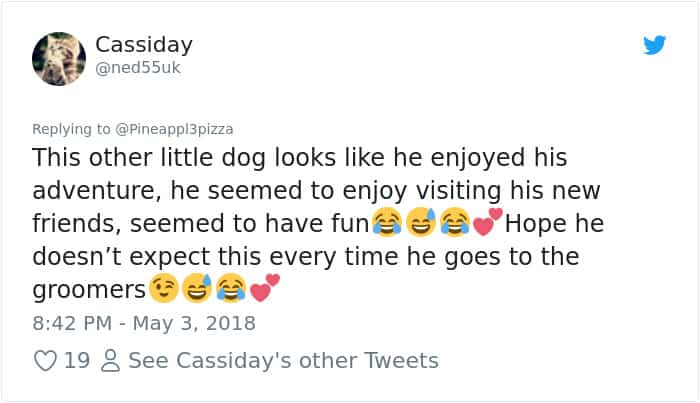700x403 pixels.
Task: Open the @Pineappl3pizza mention
Action: (x=169, y=129)
